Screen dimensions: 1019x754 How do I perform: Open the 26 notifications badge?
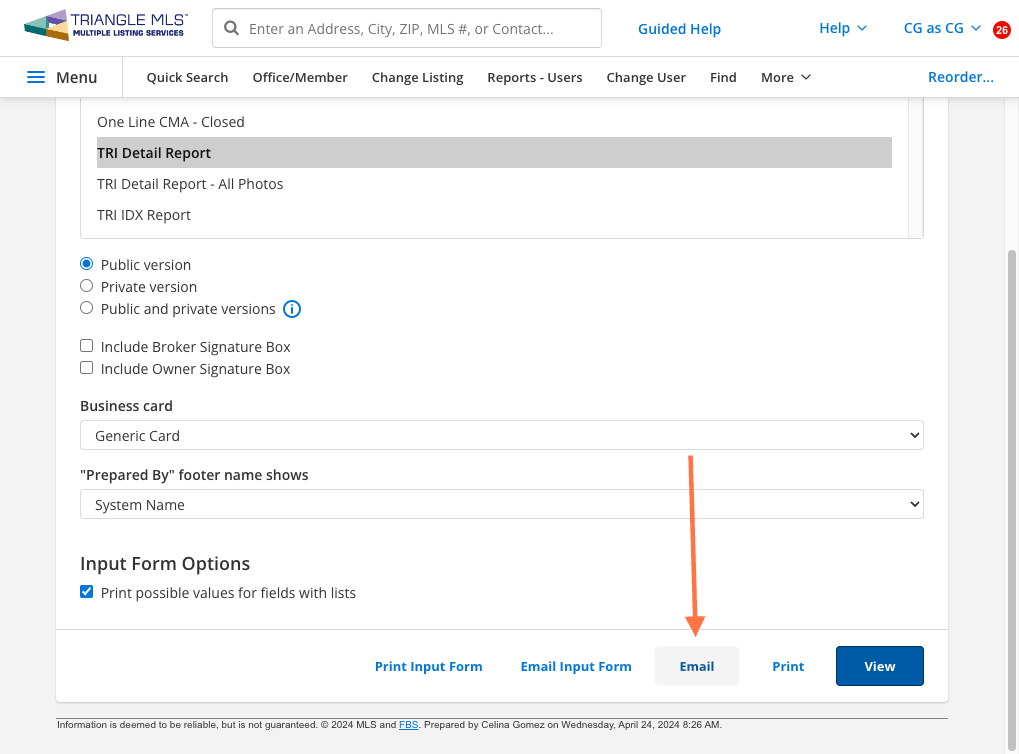tap(1001, 30)
